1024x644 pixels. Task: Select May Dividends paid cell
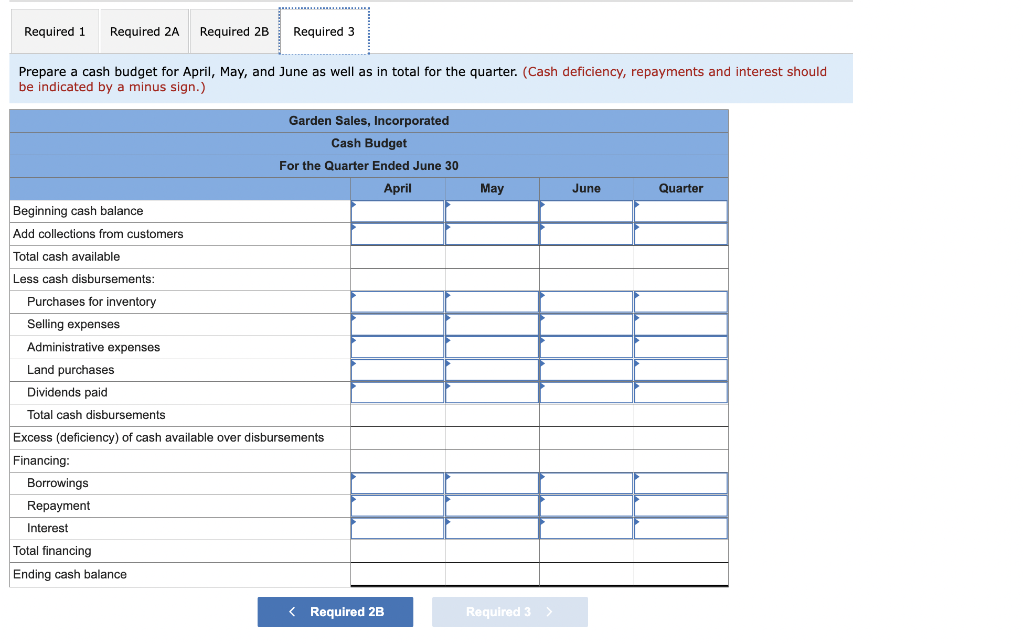click(x=492, y=393)
